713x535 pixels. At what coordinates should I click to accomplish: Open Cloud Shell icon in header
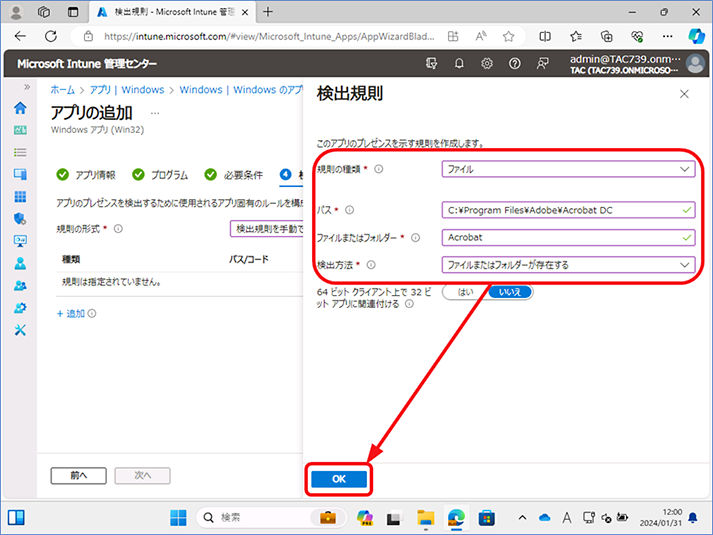(x=431, y=64)
